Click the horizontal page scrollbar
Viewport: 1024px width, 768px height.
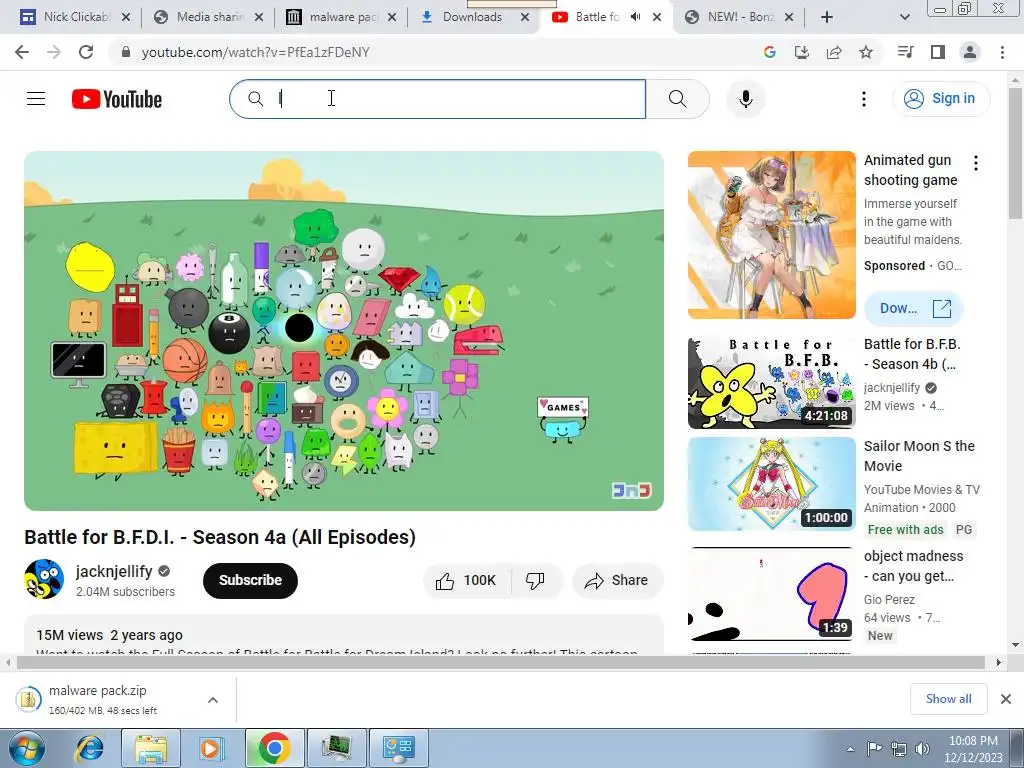point(500,662)
